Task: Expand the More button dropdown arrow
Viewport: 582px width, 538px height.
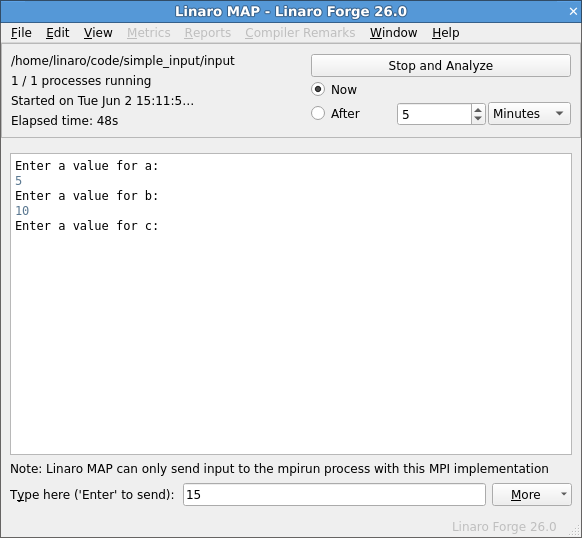Action: click(563, 494)
